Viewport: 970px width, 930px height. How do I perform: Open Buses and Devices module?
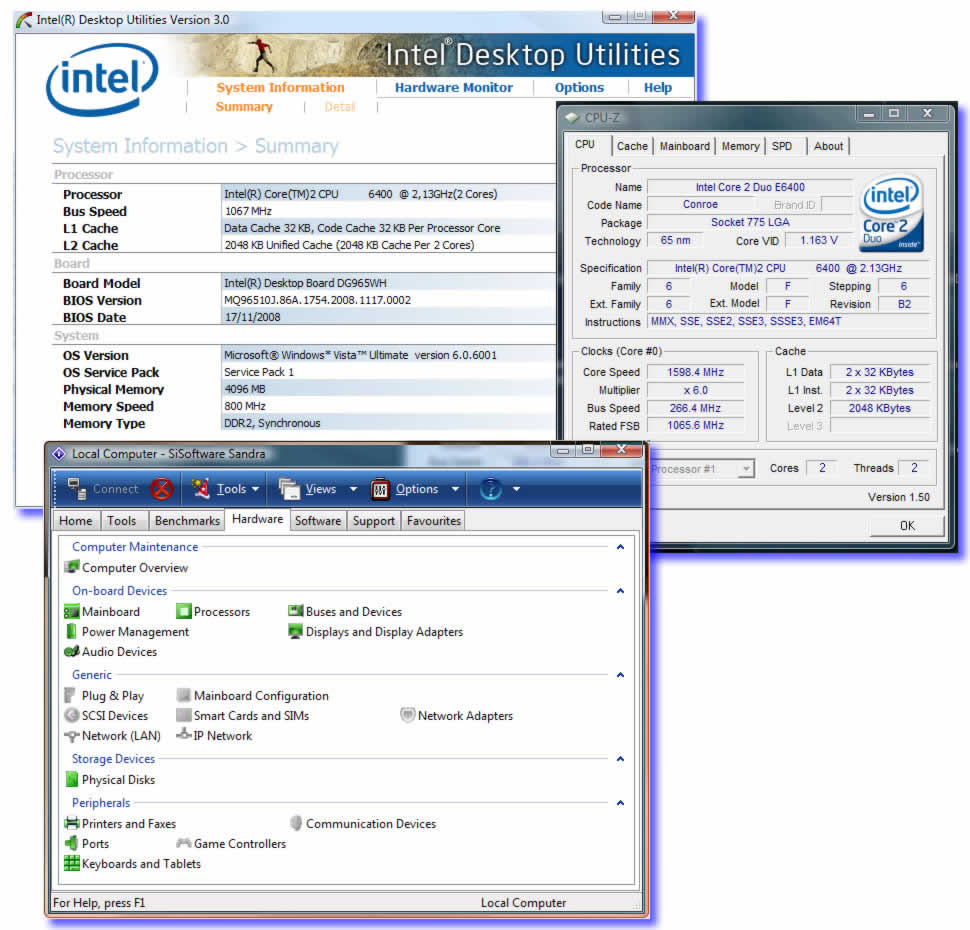(x=345, y=612)
